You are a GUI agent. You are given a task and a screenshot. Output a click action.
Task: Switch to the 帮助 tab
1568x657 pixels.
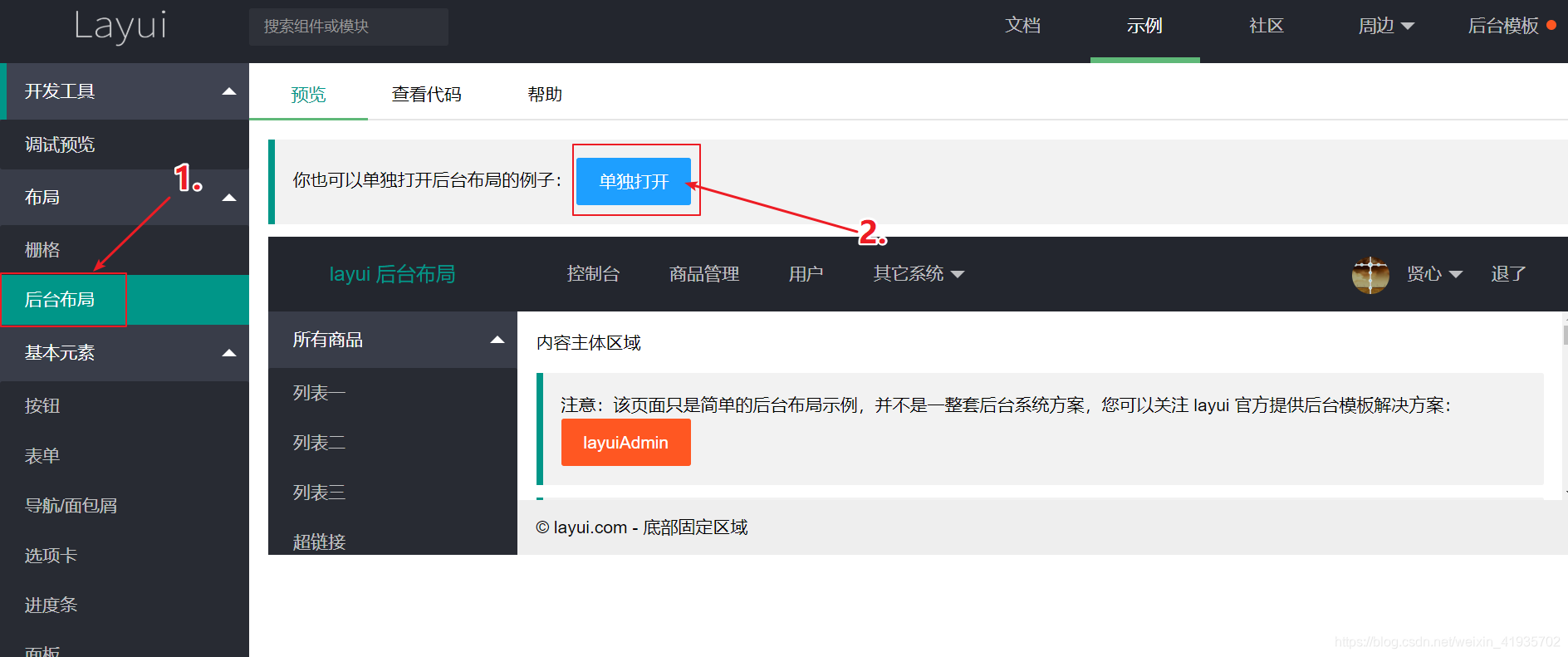coord(545,95)
